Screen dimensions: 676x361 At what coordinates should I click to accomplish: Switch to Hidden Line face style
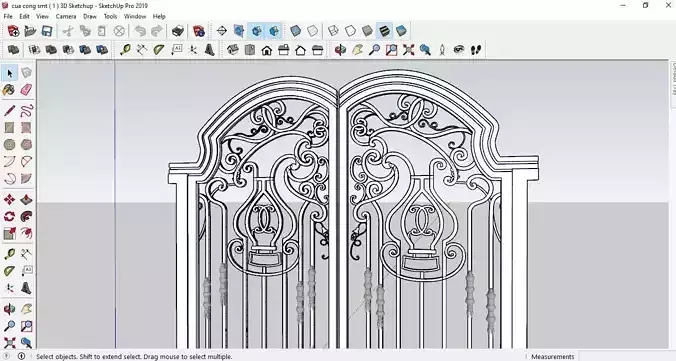point(350,31)
